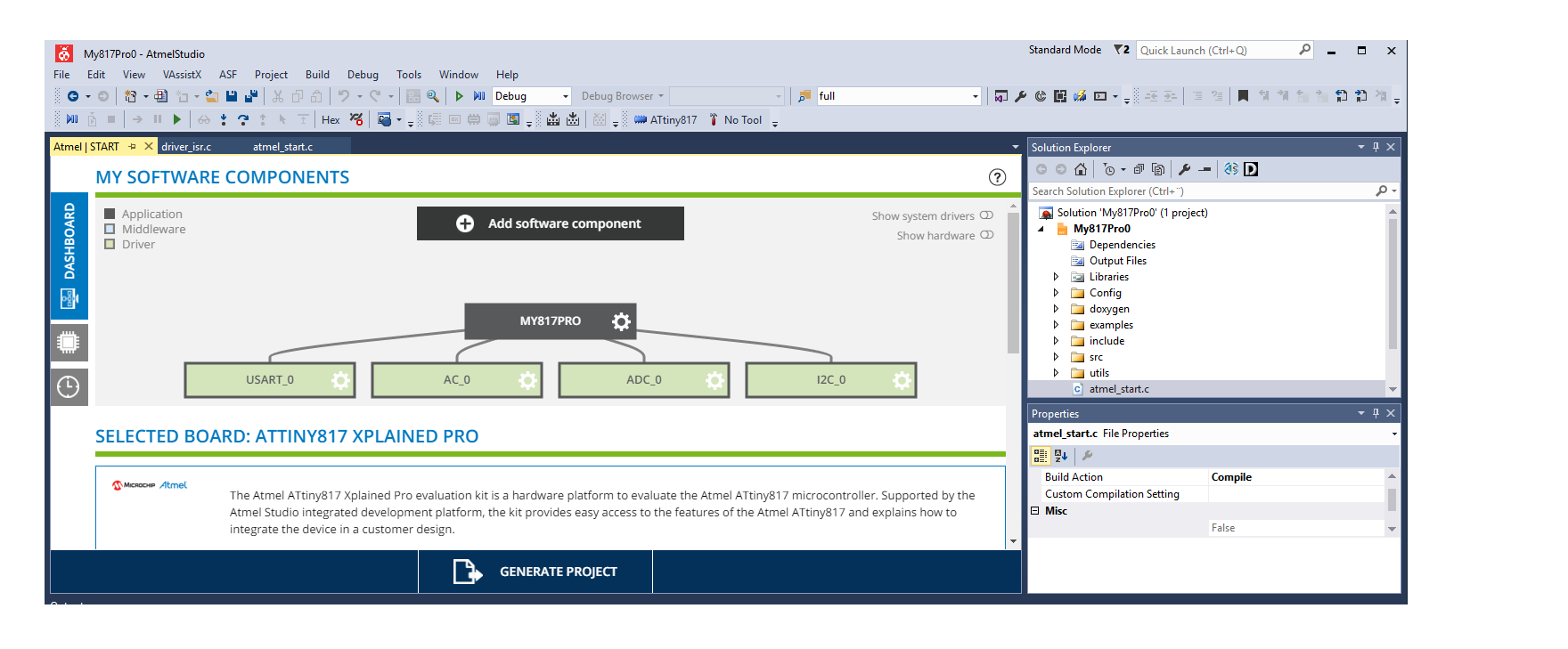Toggle Show system drivers switch
The width and height of the screenshot is (1568, 649).
[x=986, y=215]
